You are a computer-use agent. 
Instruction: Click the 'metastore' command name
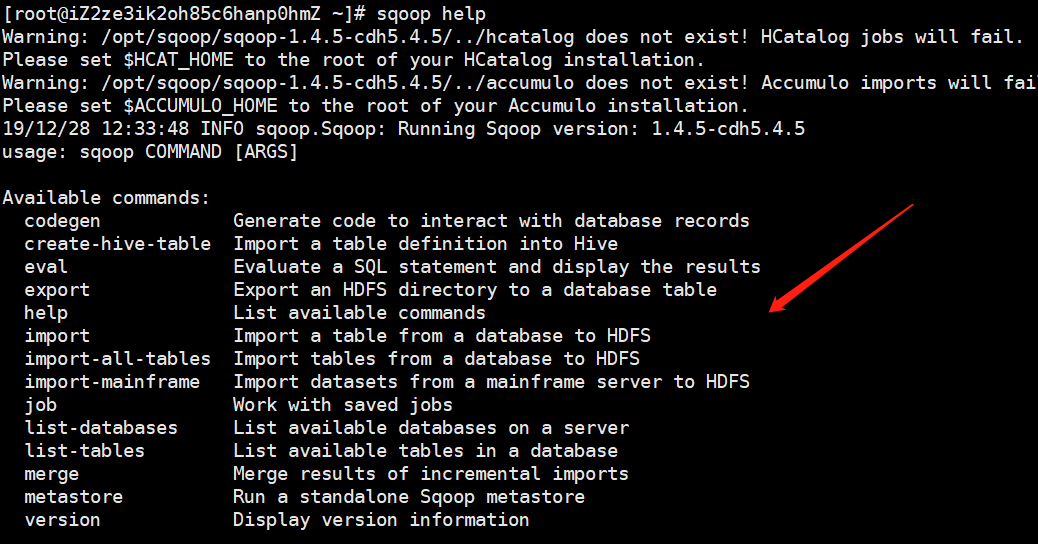[x=73, y=497]
